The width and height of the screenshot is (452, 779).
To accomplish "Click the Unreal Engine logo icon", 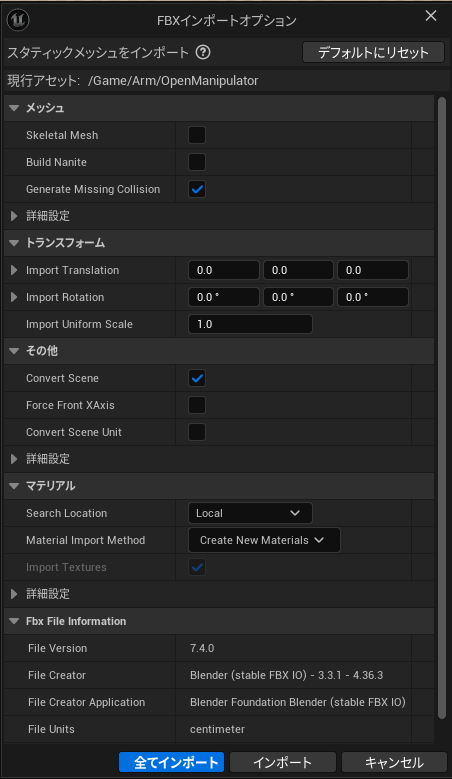I will point(18,20).
